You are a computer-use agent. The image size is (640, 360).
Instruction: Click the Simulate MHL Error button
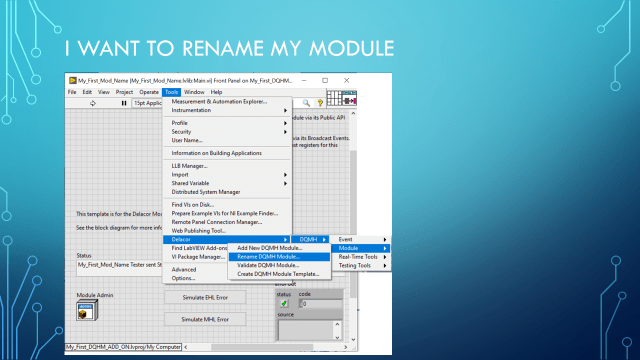pyautogui.click(x=205, y=319)
